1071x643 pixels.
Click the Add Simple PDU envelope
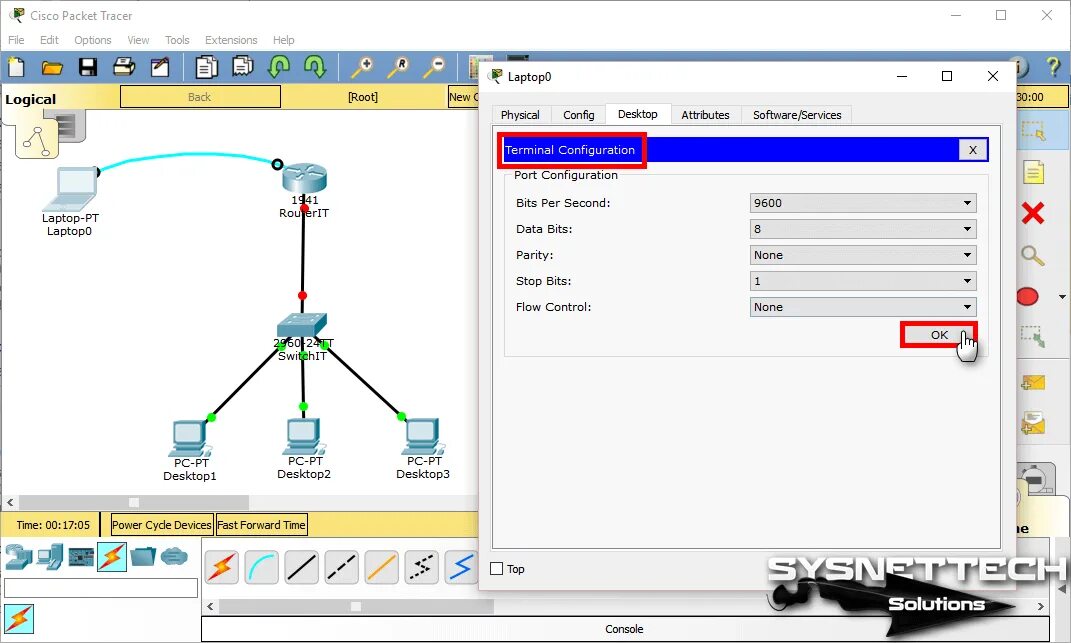1033,383
